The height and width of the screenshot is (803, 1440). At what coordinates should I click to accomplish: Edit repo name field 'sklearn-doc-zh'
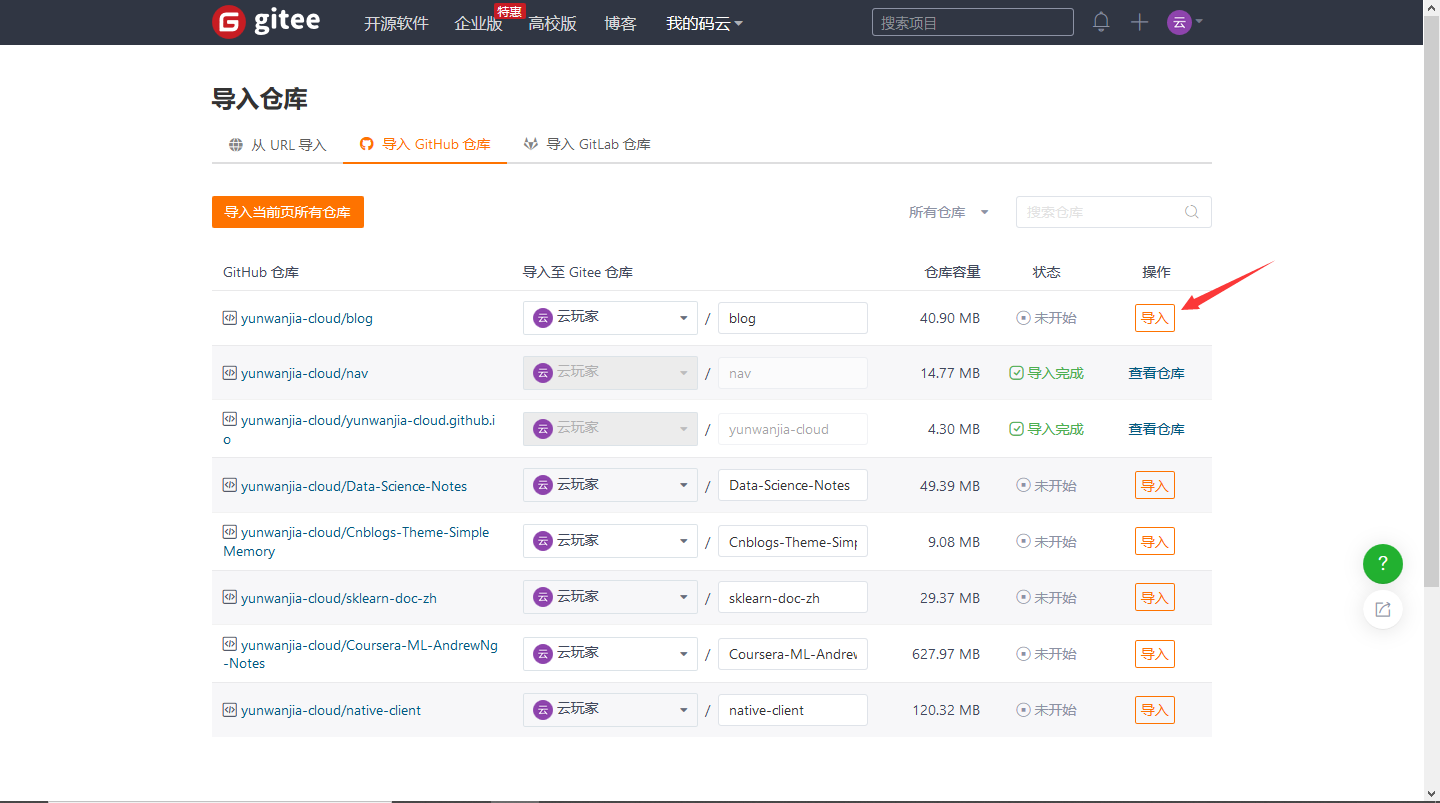click(x=793, y=598)
